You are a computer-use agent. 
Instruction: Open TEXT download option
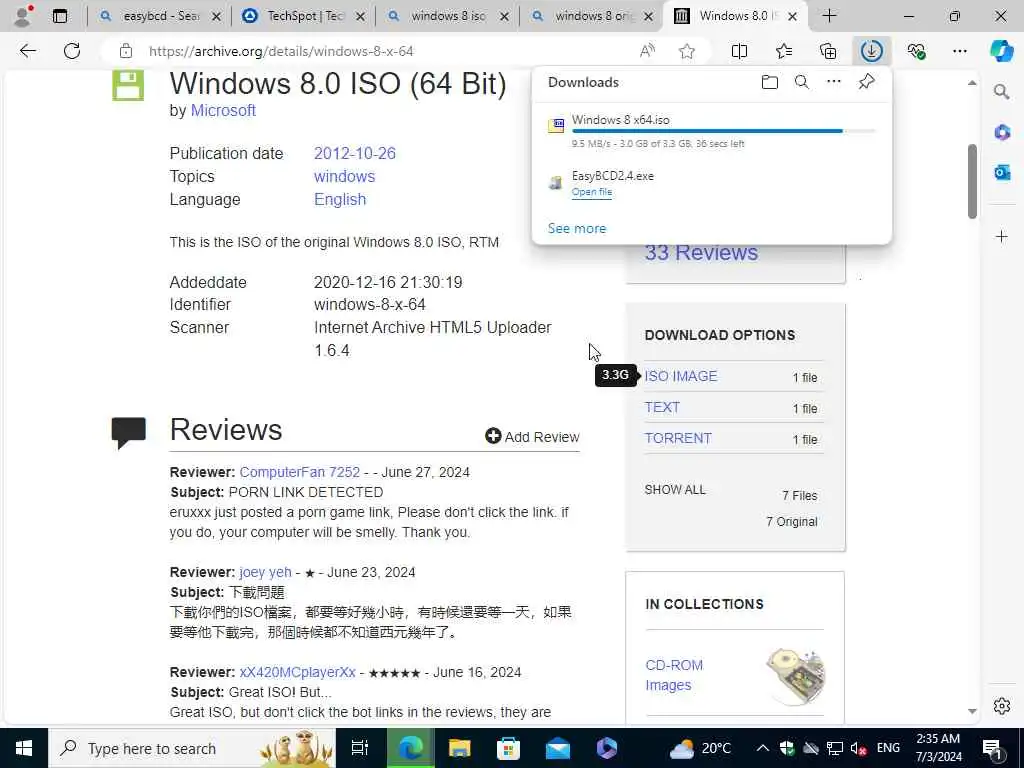click(662, 407)
